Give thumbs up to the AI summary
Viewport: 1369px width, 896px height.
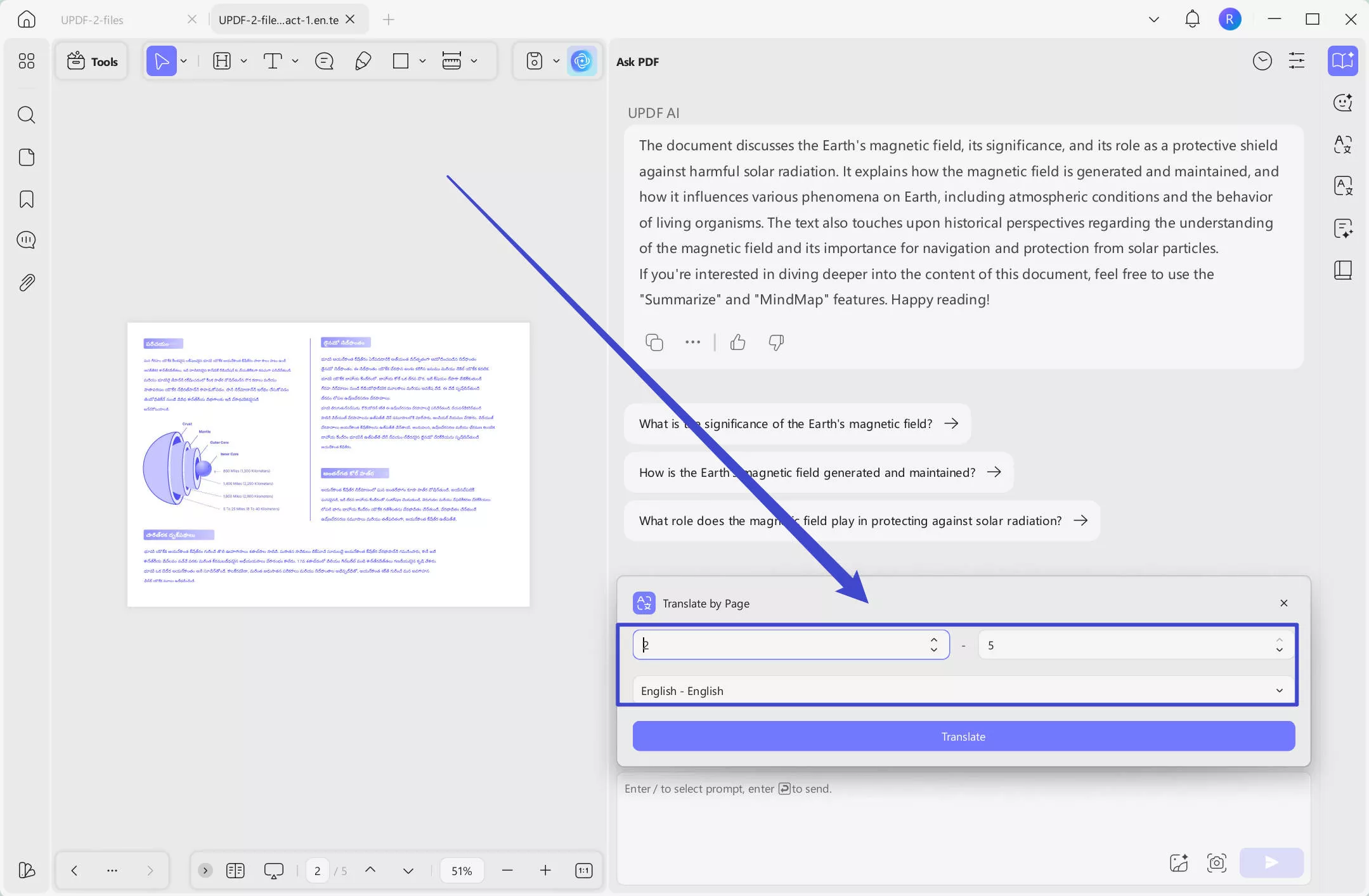pyautogui.click(x=737, y=342)
